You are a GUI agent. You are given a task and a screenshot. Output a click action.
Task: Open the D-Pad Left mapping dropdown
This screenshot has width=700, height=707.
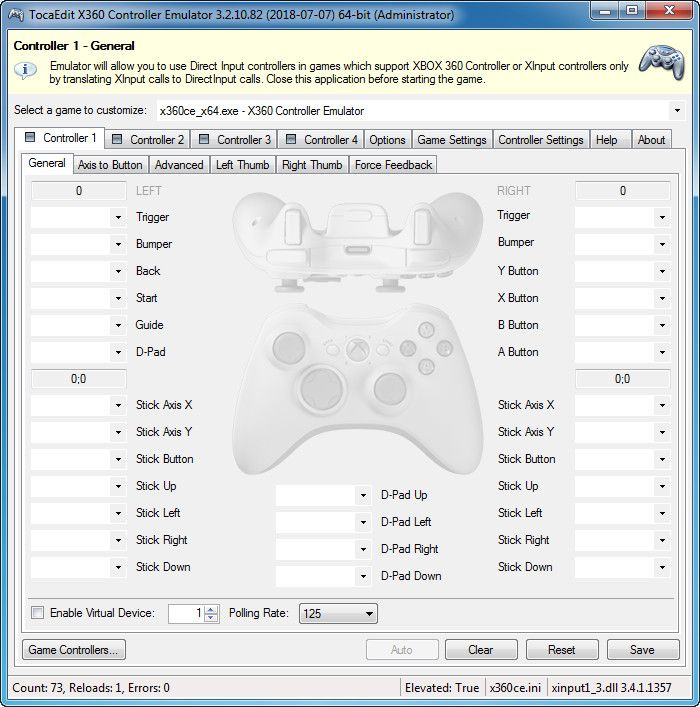tap(363, 522)
